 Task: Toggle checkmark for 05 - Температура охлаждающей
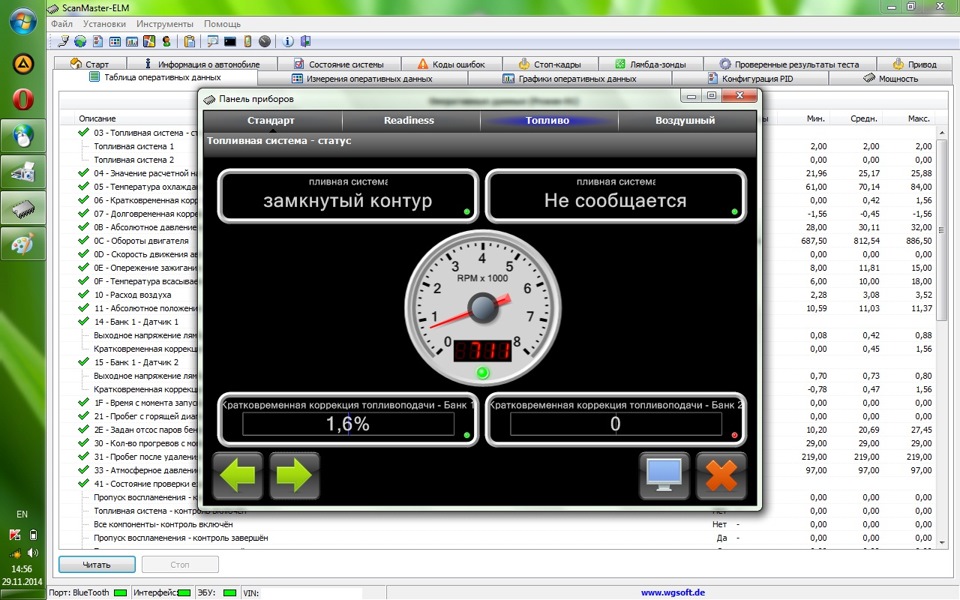click(x=84, y=186)
